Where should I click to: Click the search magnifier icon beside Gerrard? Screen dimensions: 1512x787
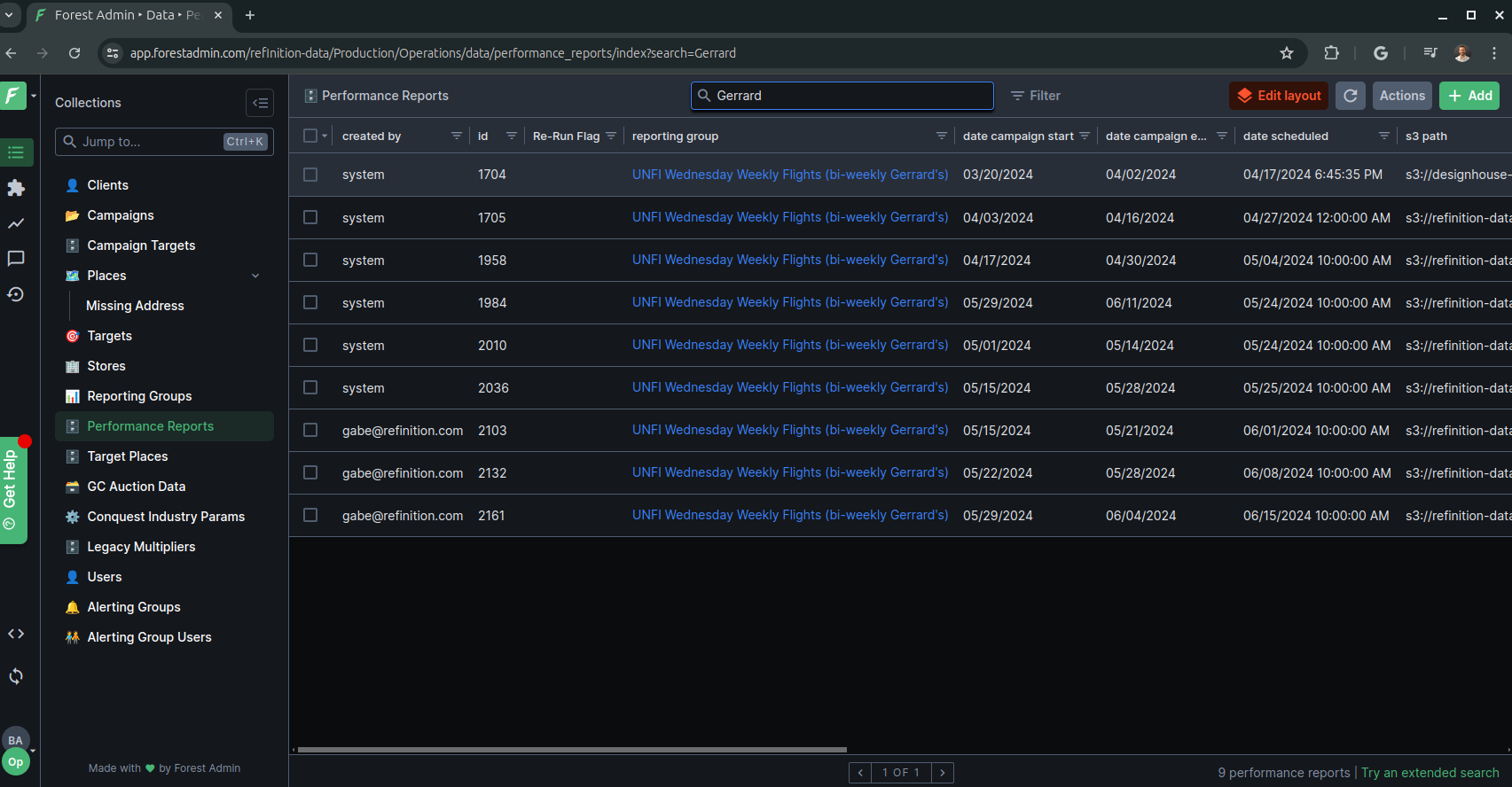click(x=704, y=96)
